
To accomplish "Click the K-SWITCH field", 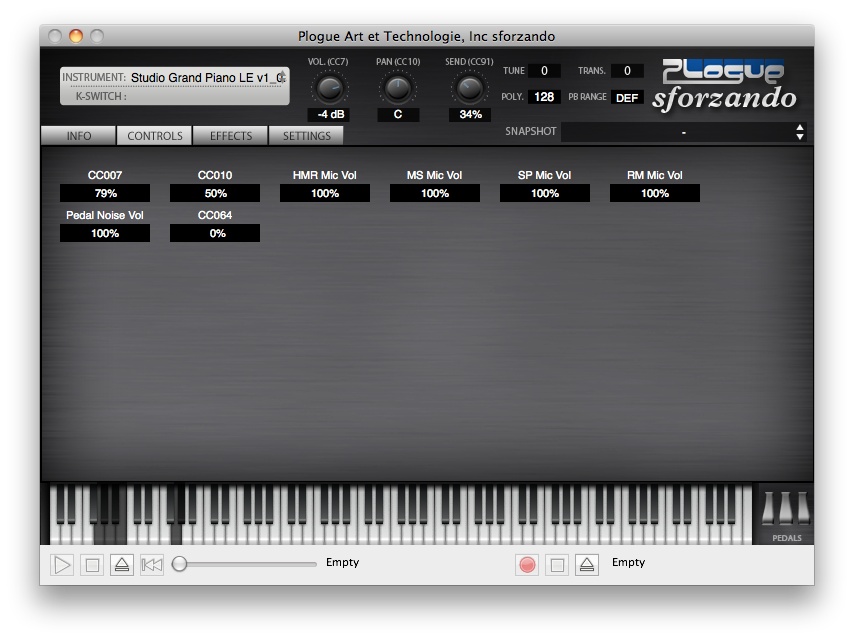I will 174,96.
